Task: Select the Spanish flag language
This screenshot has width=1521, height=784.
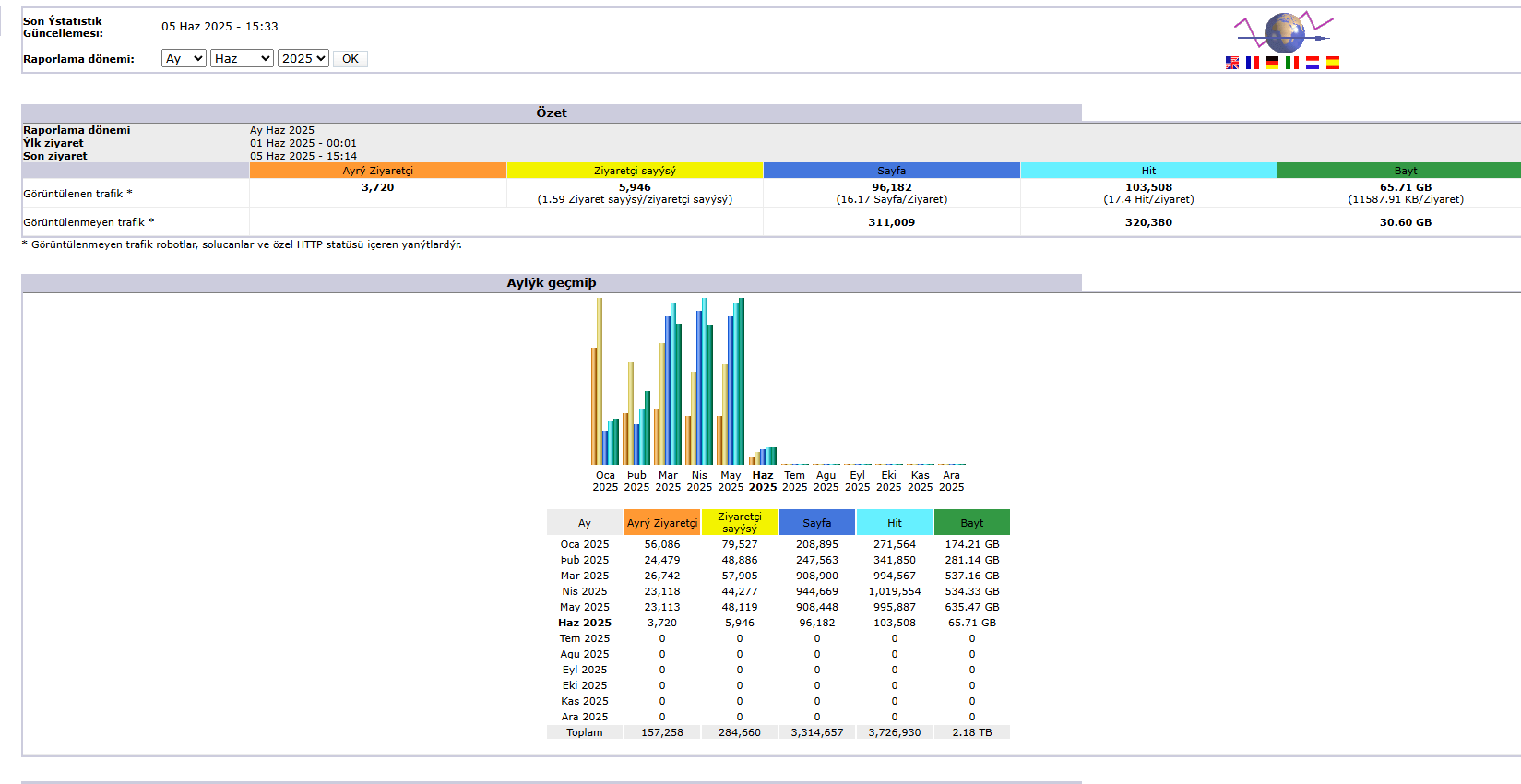Action: click(1333, 63)
